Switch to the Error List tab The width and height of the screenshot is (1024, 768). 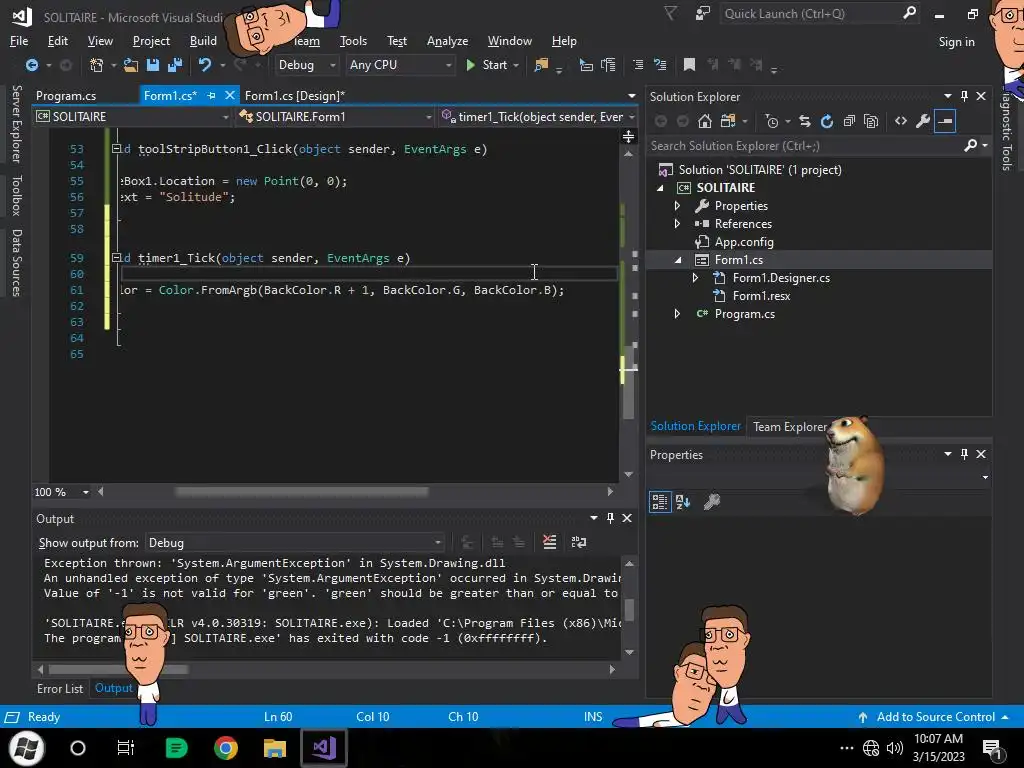click(x=60, y=688)
